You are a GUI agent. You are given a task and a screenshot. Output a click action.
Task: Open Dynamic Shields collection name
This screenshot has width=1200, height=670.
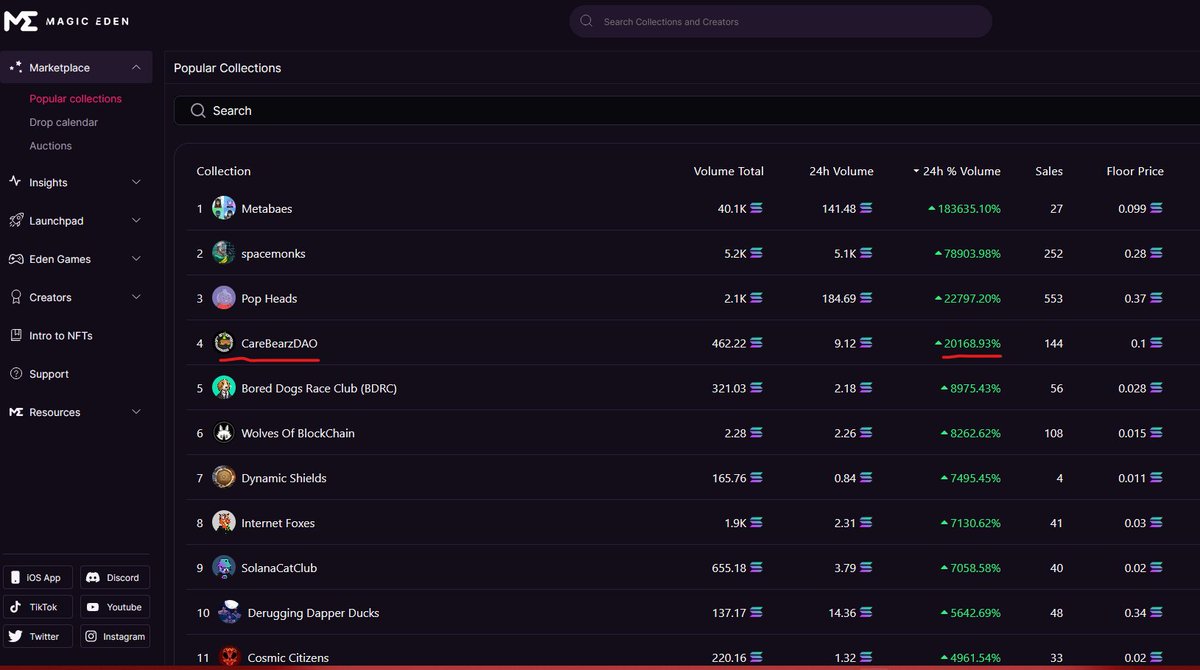coord(284,478)
